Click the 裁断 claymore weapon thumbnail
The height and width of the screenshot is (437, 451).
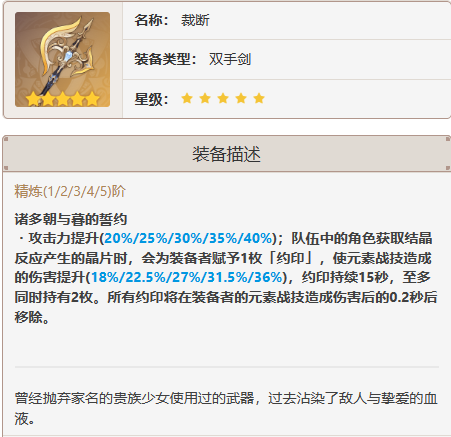tap(62, 60)
